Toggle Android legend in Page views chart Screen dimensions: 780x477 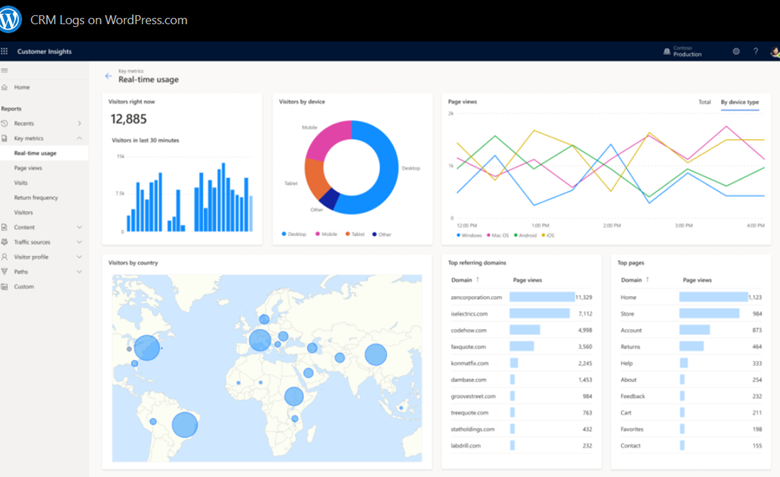click(x=525, y=235)
